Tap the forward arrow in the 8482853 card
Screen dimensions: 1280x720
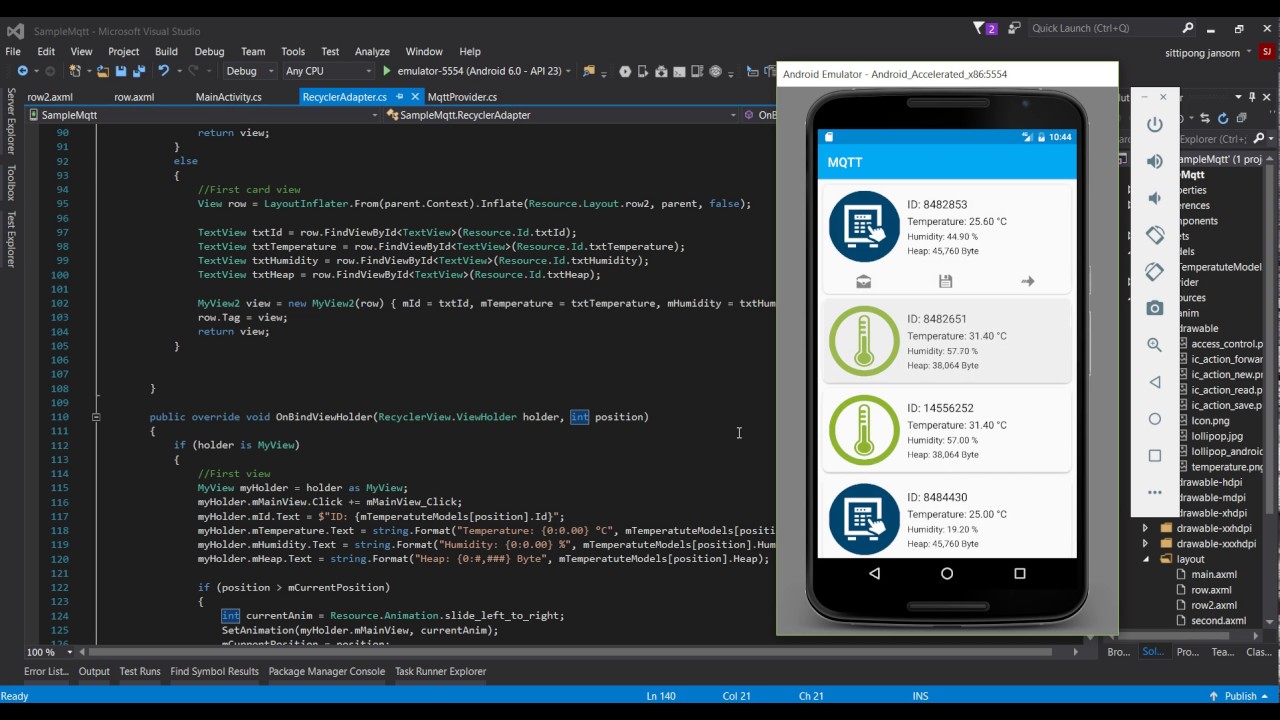[1028, 282]
